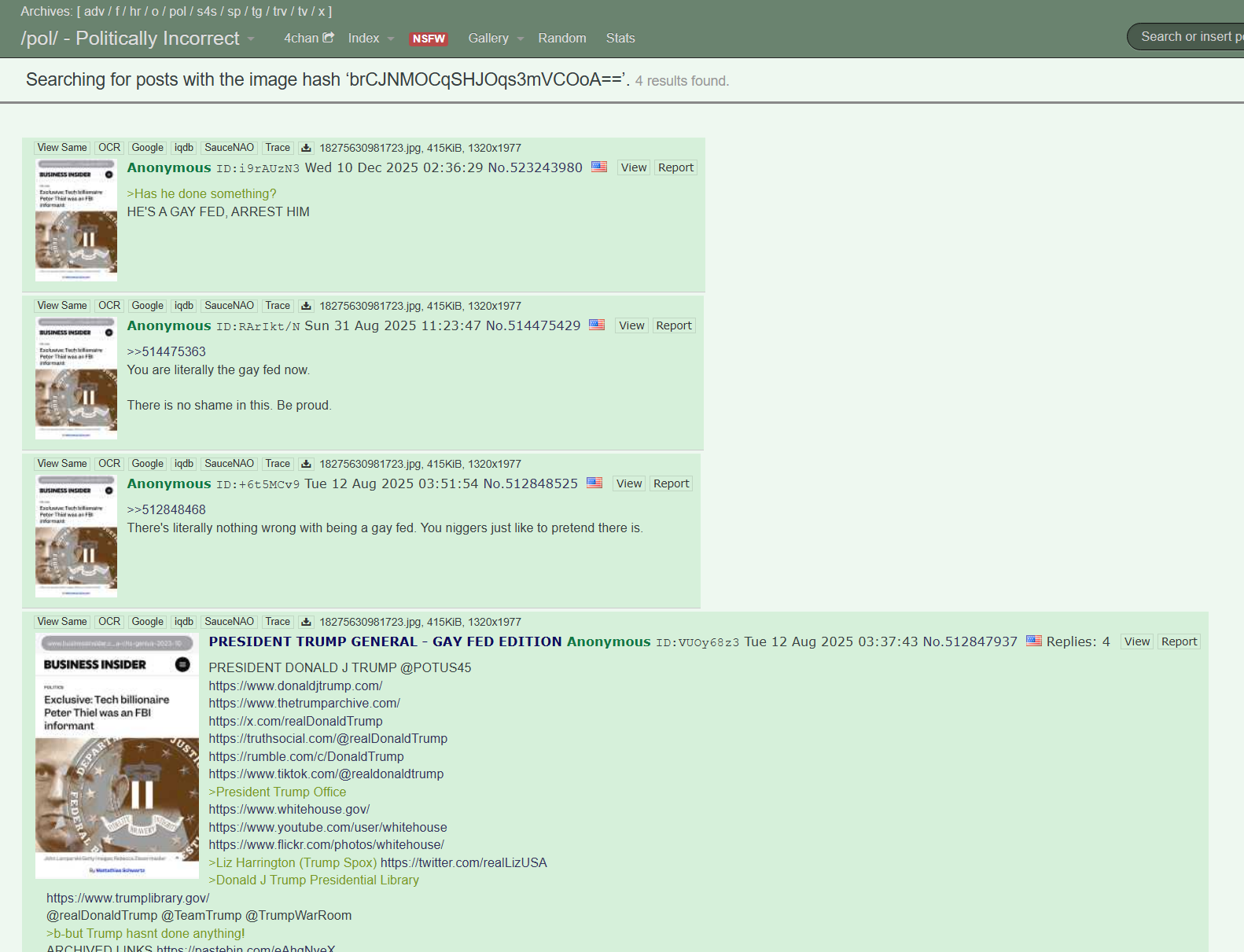
Task: Download image of post No.512847937
Action: pyautogui.click(x=306, y=622)
